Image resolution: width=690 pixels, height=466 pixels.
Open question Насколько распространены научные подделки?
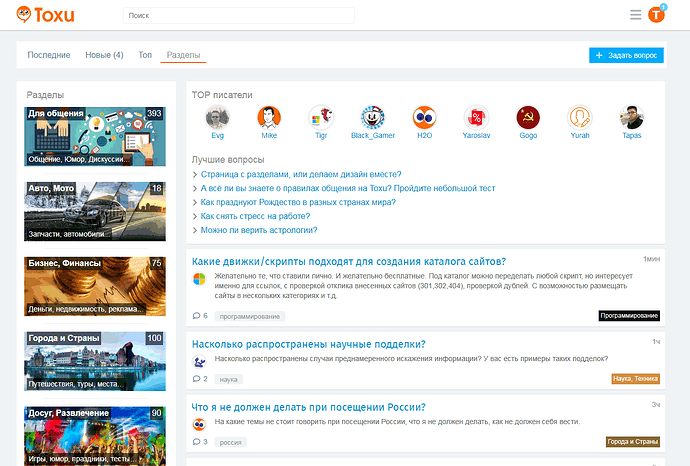coord(308,344)
